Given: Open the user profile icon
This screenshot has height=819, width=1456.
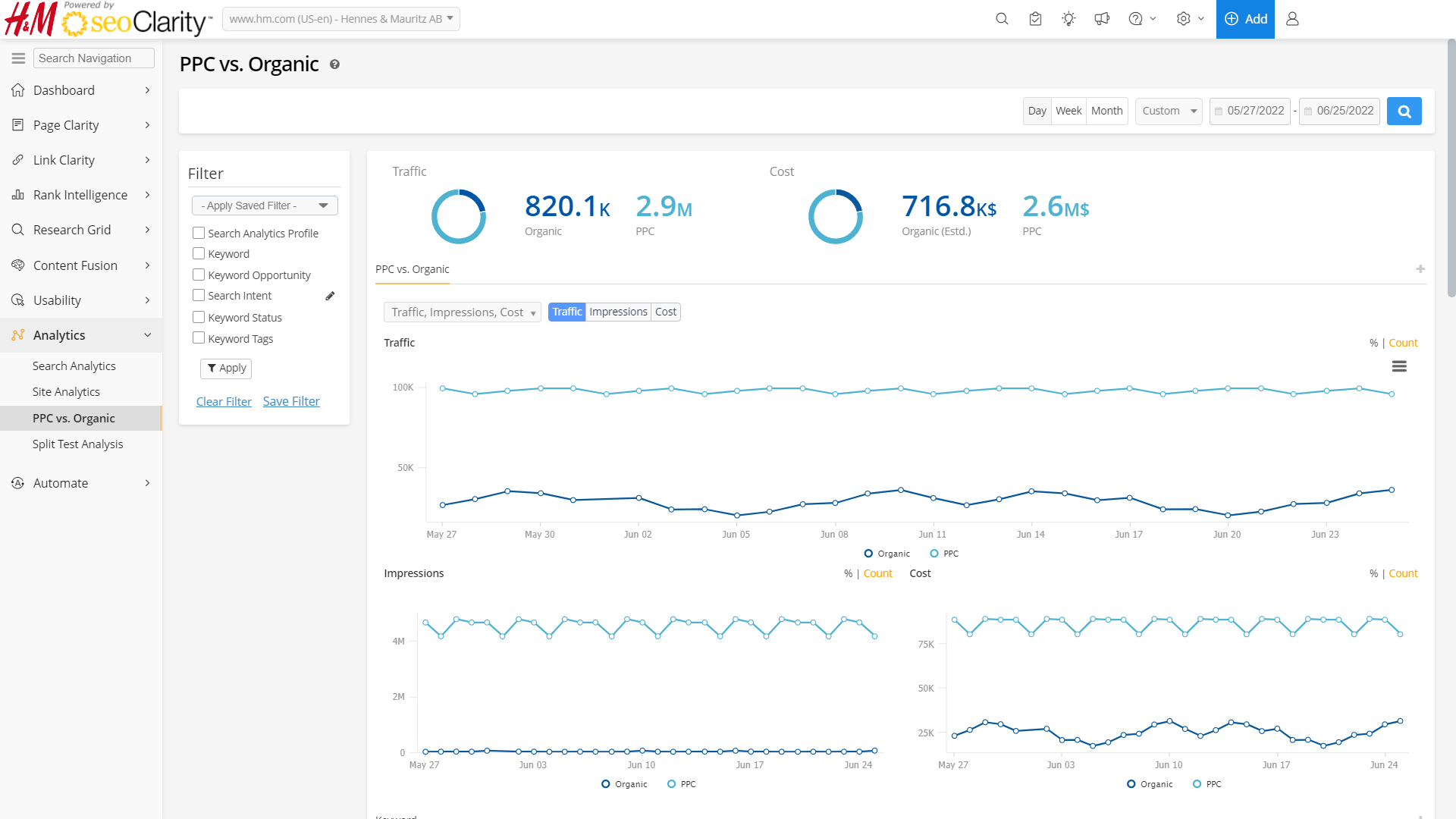Looking at the screenshot, I should click(1292, 19).
